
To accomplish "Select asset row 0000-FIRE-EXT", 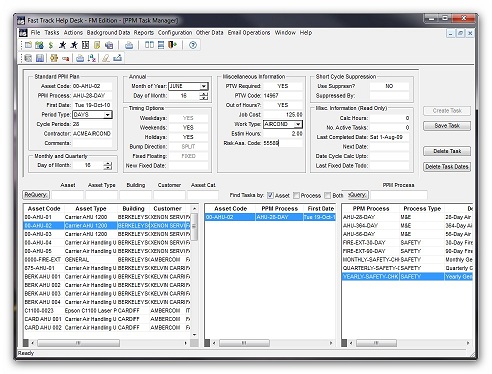I will [107, 260].
